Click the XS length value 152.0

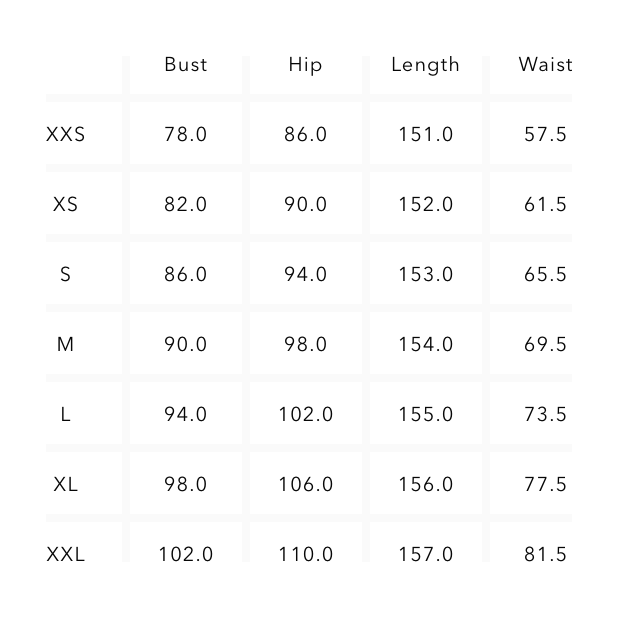[425, 204]
